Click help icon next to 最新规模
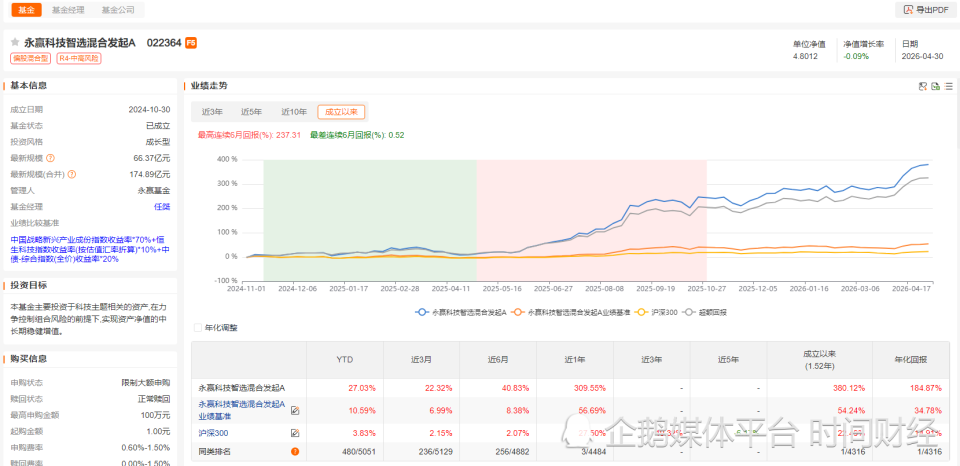The height and width of the screenshot is (466, 960). pyautogui.click(x=50, y=158)
